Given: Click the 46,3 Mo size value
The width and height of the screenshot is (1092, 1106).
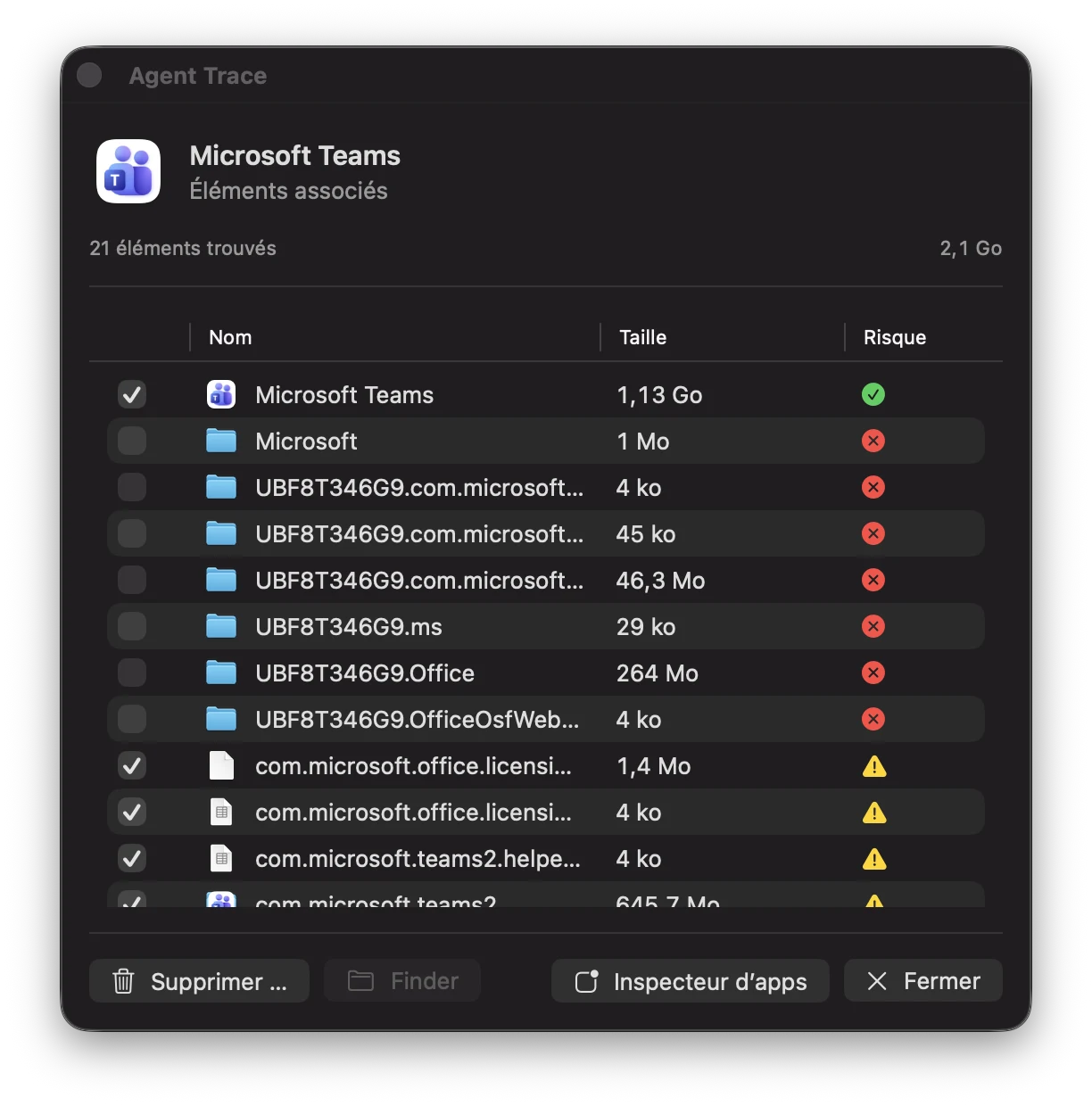Looking at the screenshot, I should pos(661,581).
